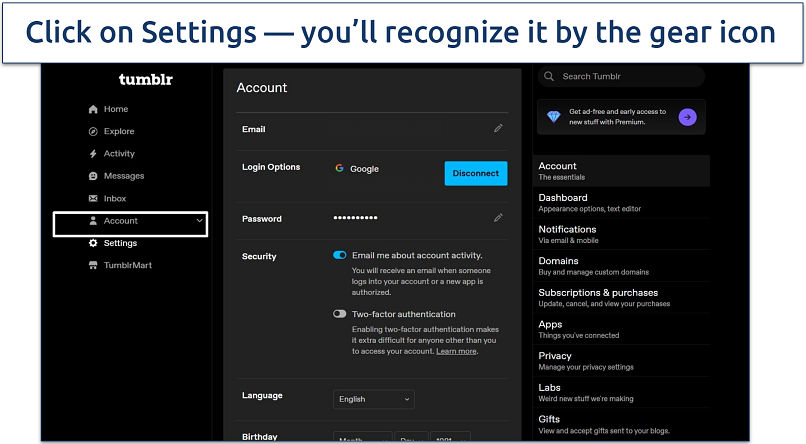Open Home in the left menu

116,109
